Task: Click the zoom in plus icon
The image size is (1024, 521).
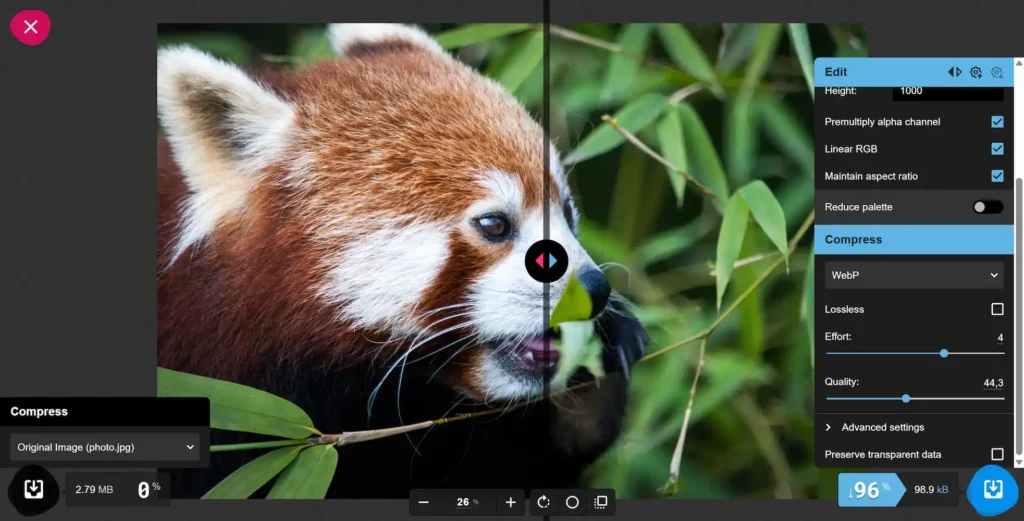Action: coord(510,502)
